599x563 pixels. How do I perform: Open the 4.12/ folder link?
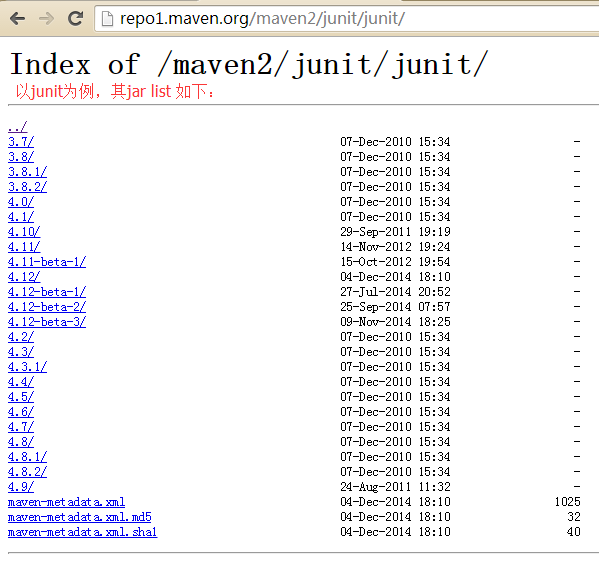coord(24,277)
